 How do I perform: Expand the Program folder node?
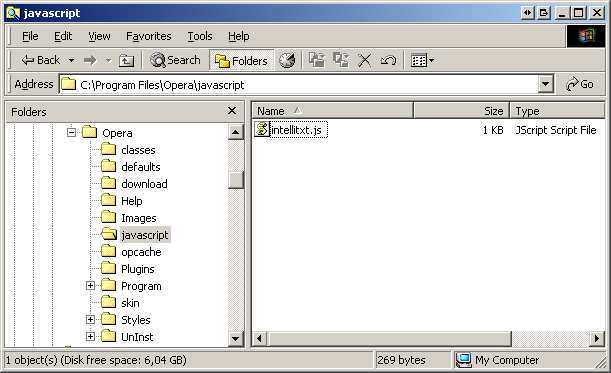pos(90,286)
